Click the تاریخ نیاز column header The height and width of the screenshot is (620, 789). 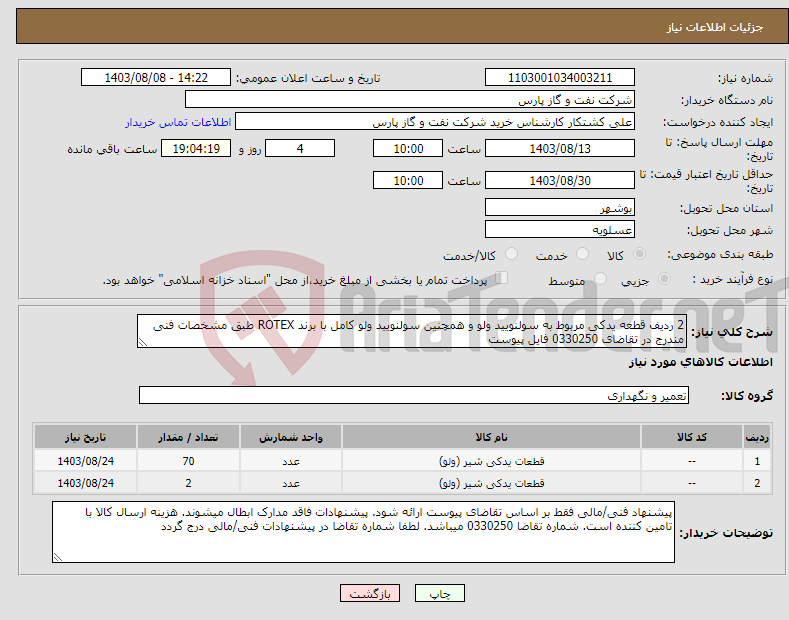[x=86, y=437]
